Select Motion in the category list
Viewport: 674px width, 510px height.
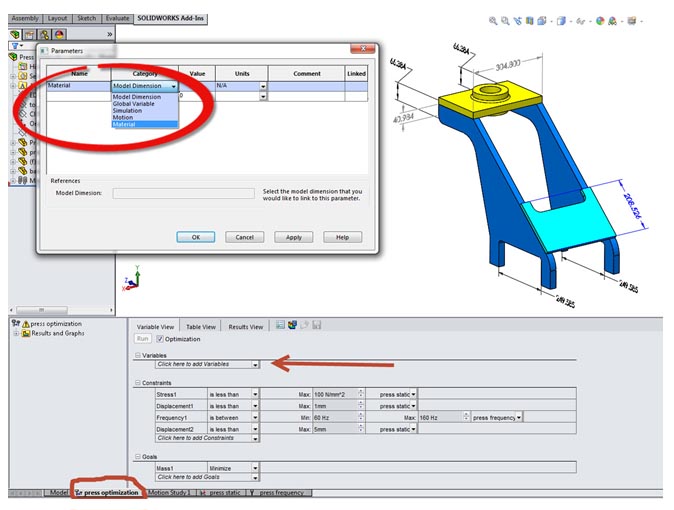(x=144, y=117)
